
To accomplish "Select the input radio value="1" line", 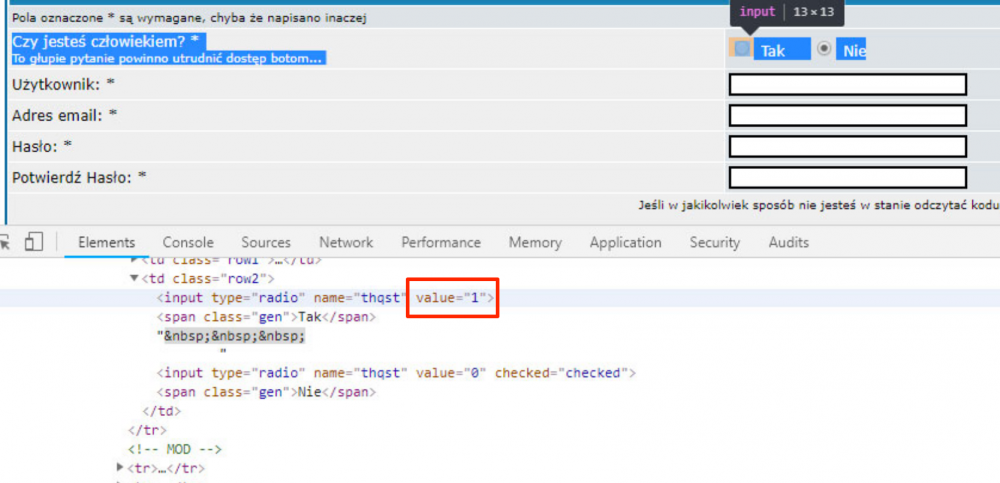I will (x=325, y=297).
